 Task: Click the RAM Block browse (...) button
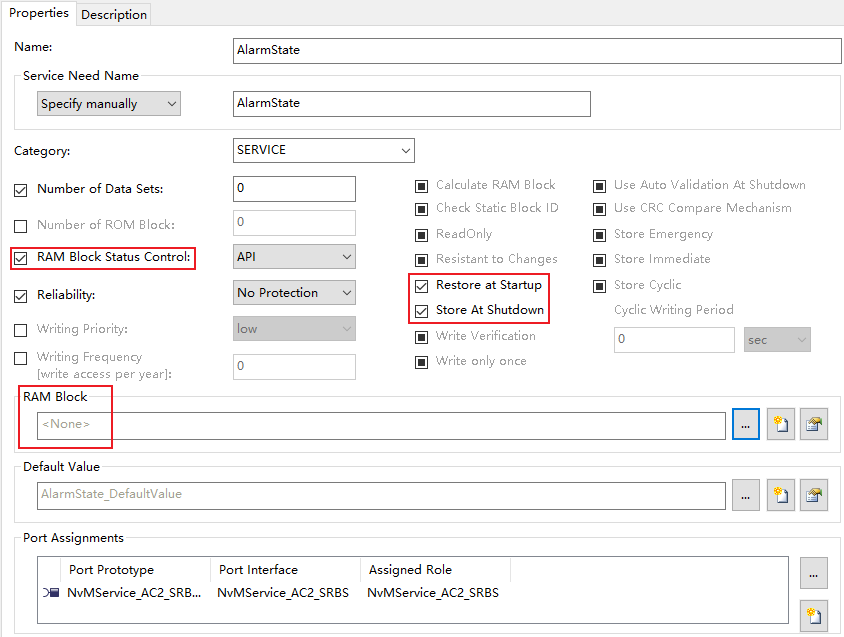tap(745, 425)
